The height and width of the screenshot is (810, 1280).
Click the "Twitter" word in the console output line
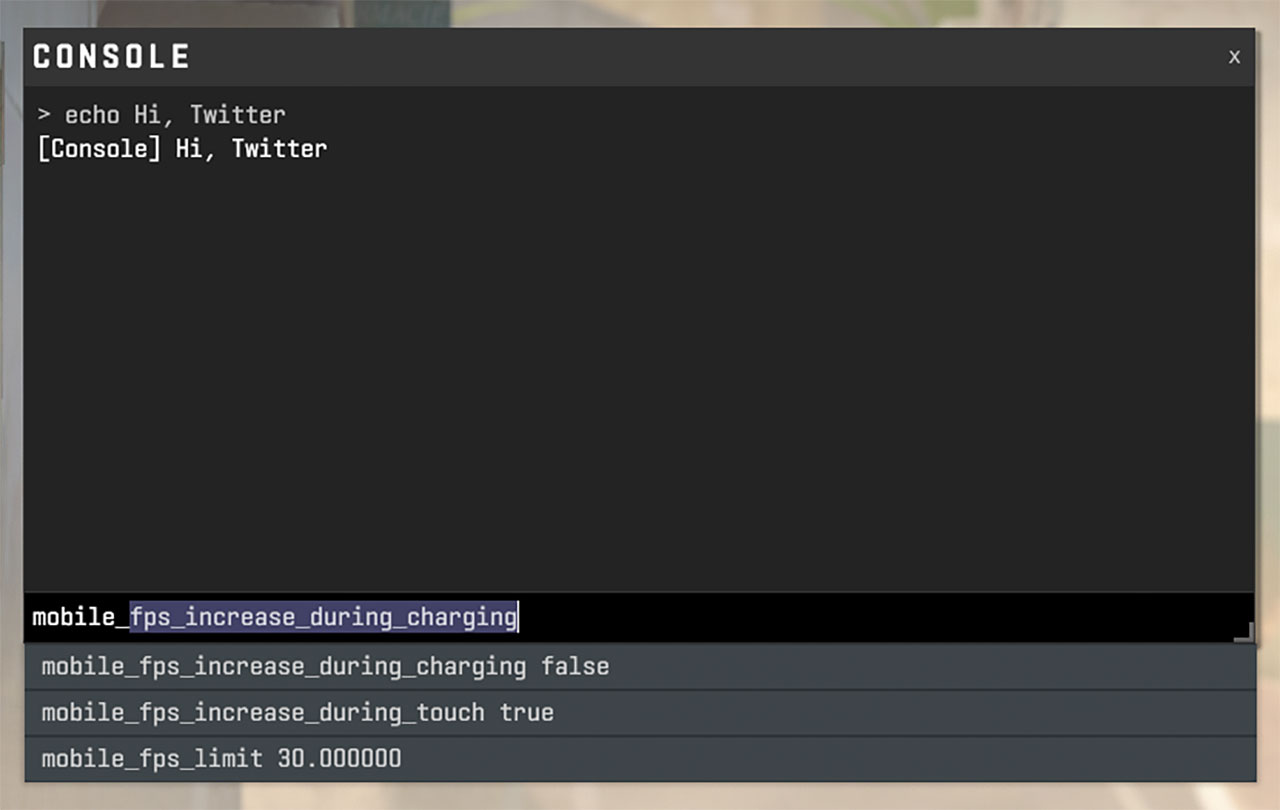pos(279,149)
